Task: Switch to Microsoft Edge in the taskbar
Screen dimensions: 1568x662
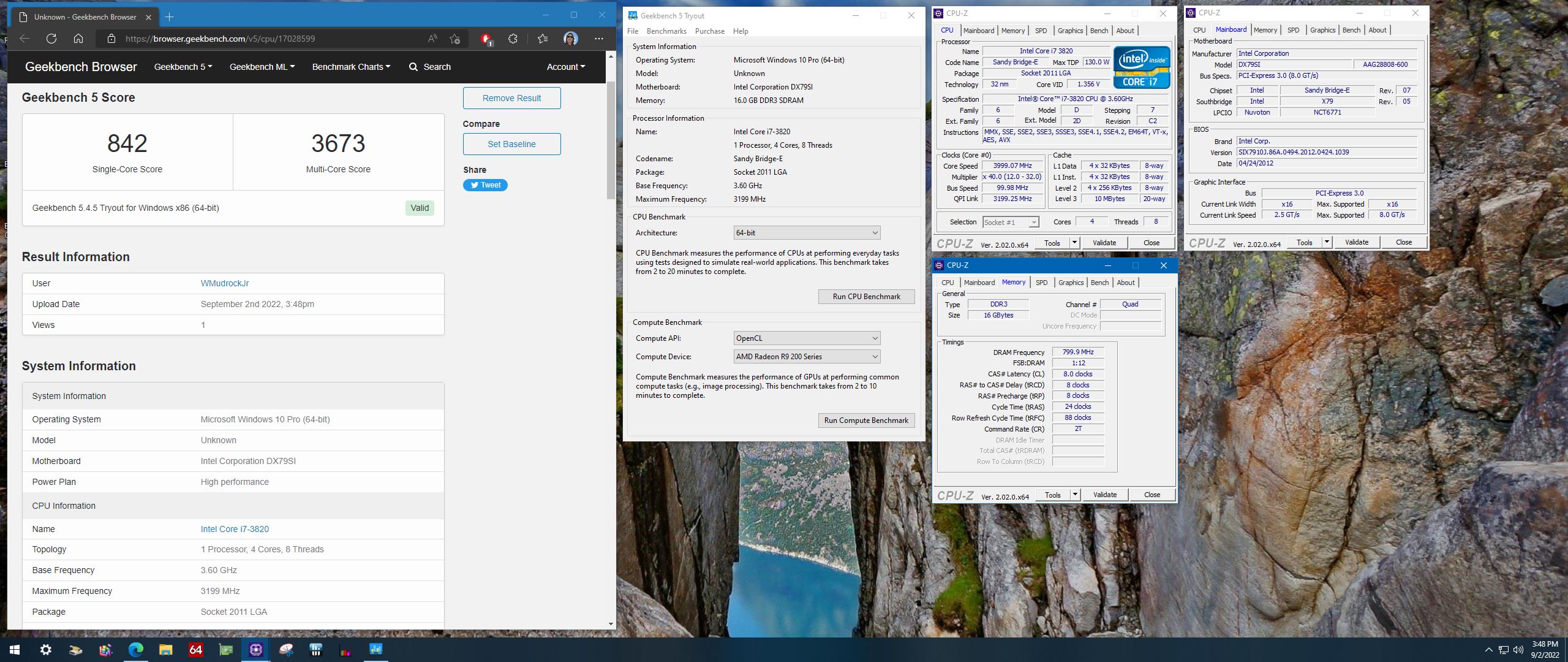Action: coord(135,650)
